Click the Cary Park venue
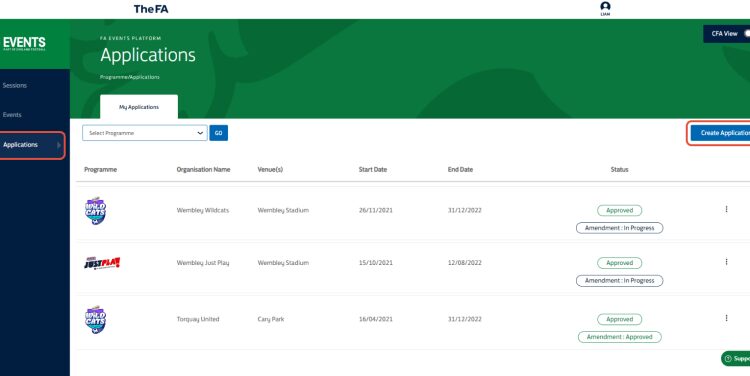750x376 pixels. 271,319
